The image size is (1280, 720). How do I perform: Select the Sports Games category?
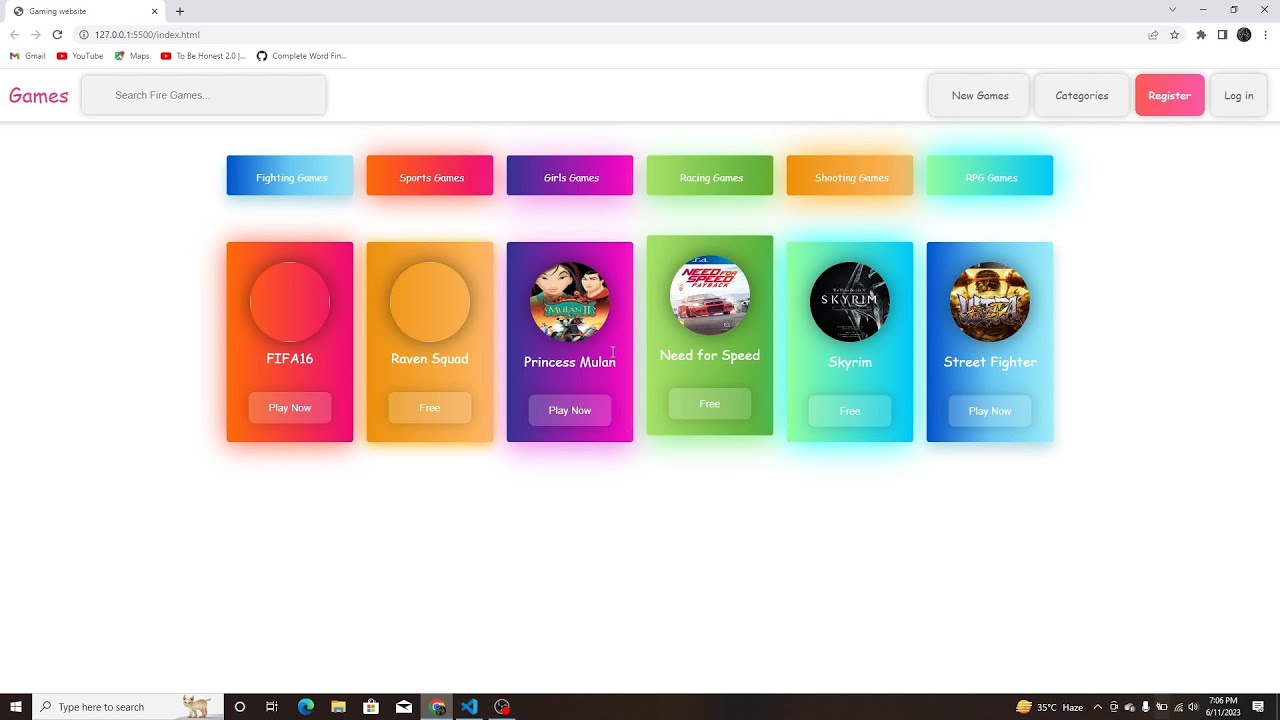tap(430, 176)
